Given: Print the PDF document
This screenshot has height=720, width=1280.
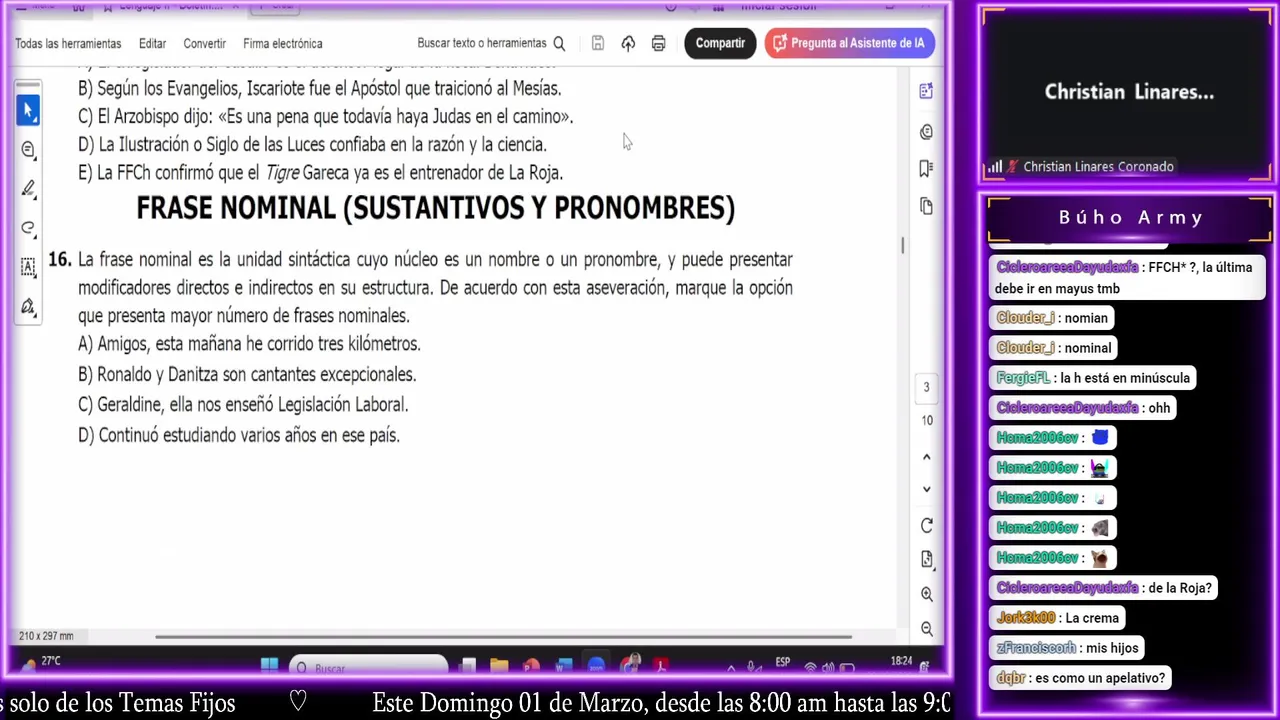Looking at the screenshot, I should tap(658, 43).
